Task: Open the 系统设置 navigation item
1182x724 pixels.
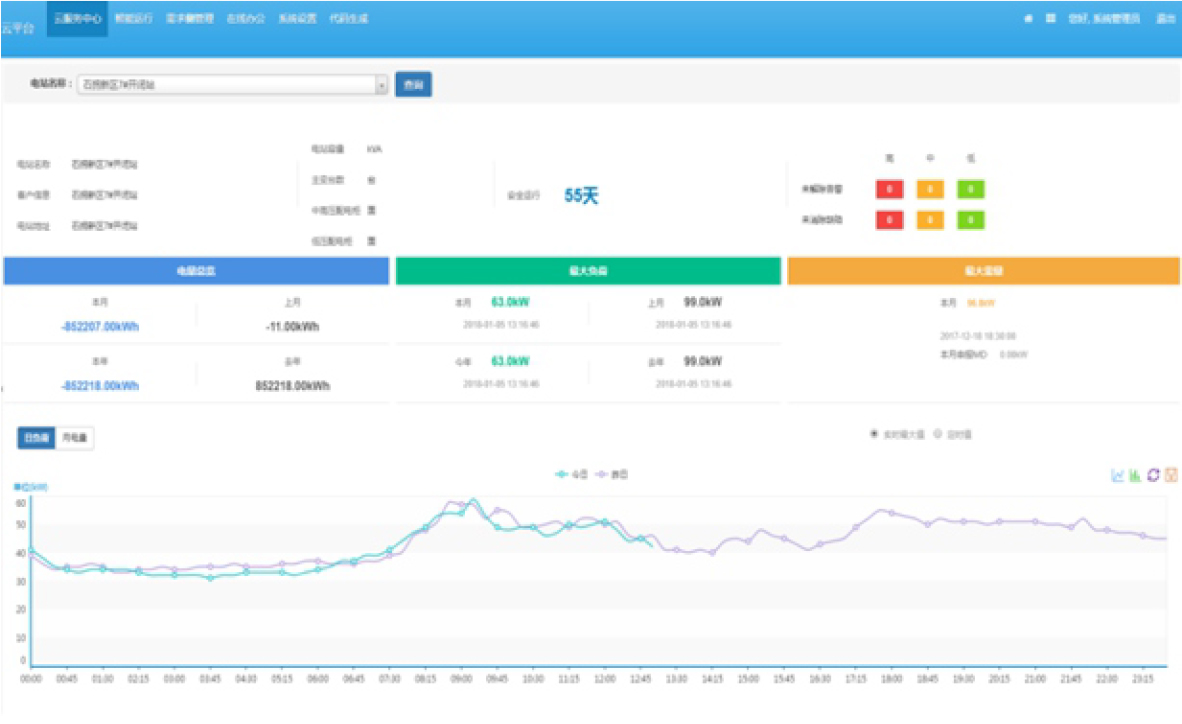Action: pyautogui.click(x=298, y=19)
